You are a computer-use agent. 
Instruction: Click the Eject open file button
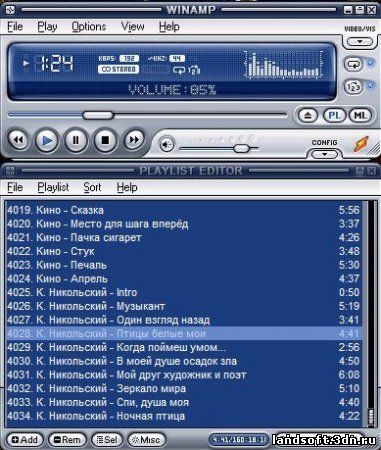tap(308, 116)
